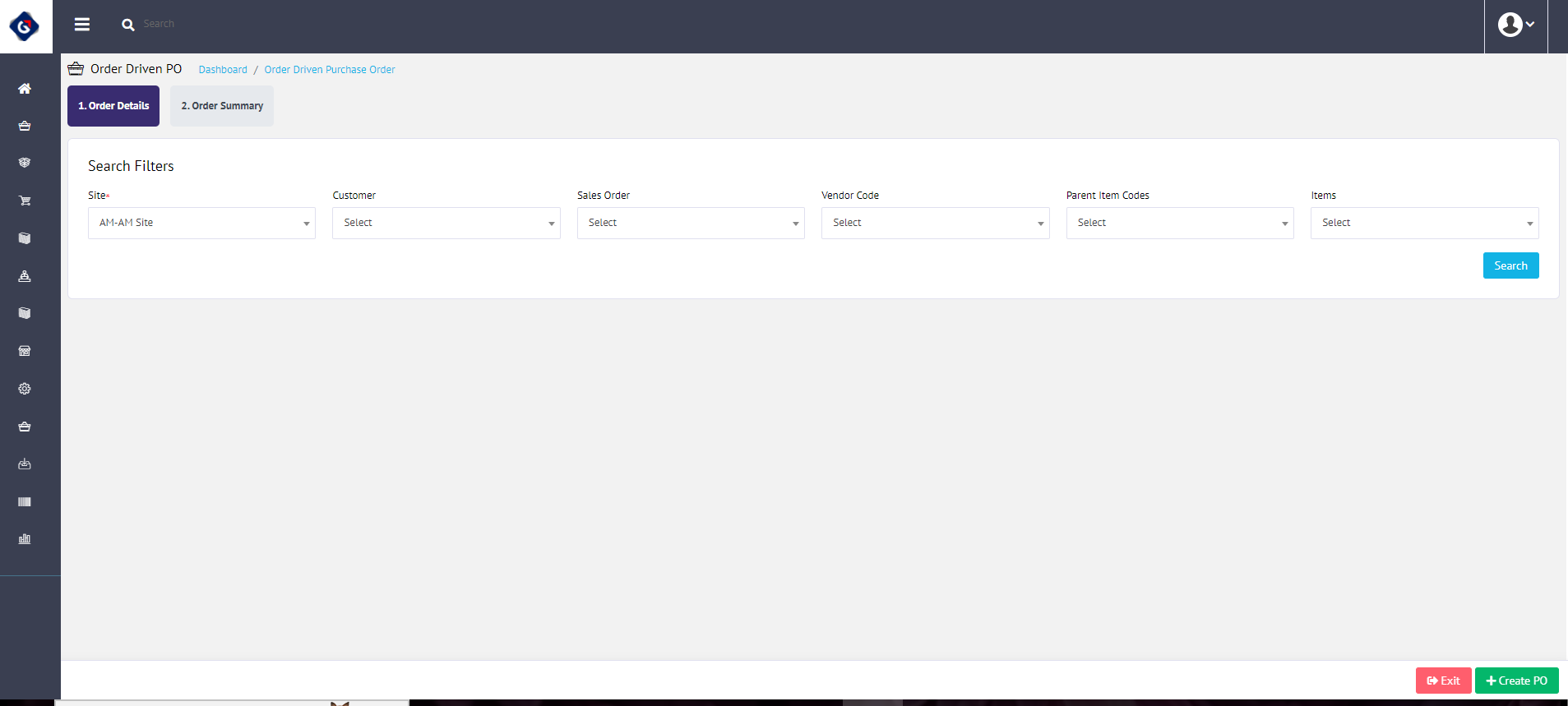
Task: Select the Order Details tab
Action: [x=113, y=106]
